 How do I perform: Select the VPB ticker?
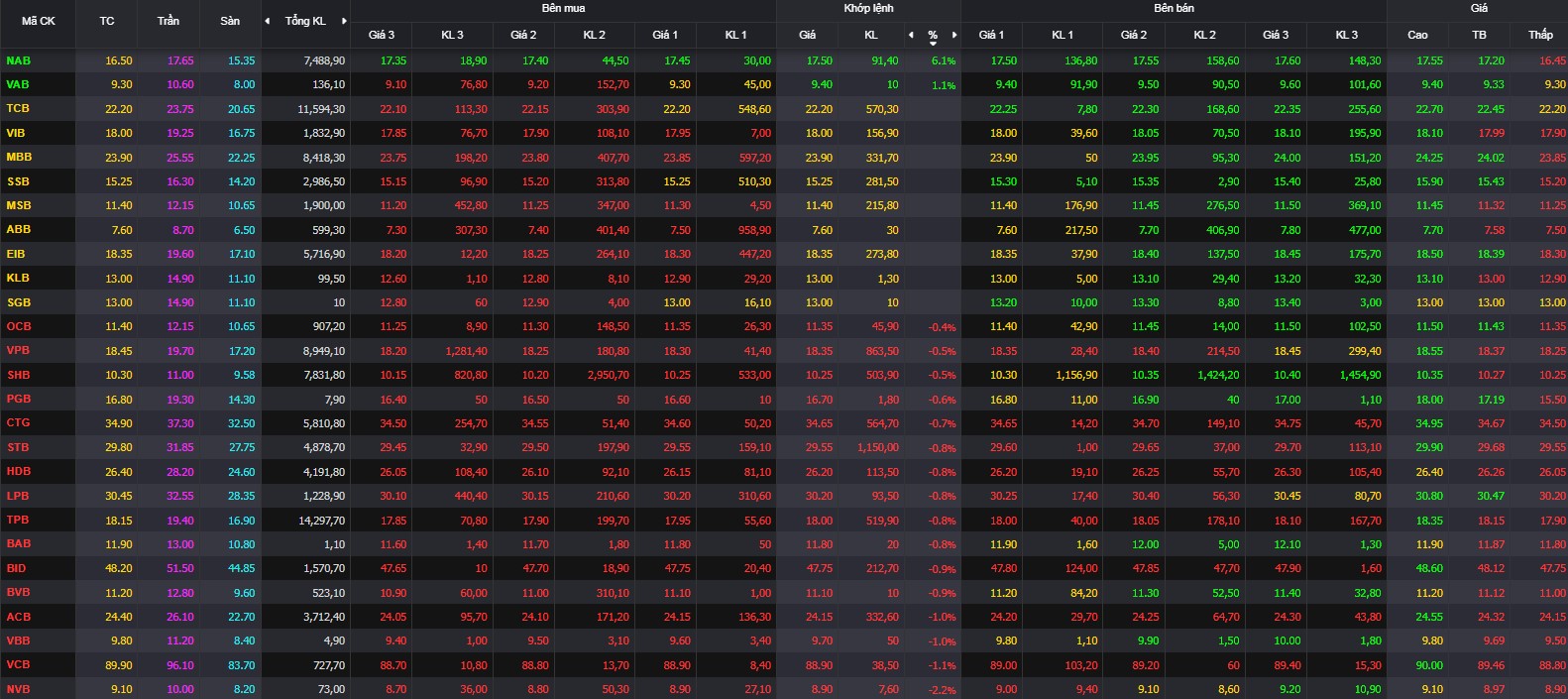18,350
